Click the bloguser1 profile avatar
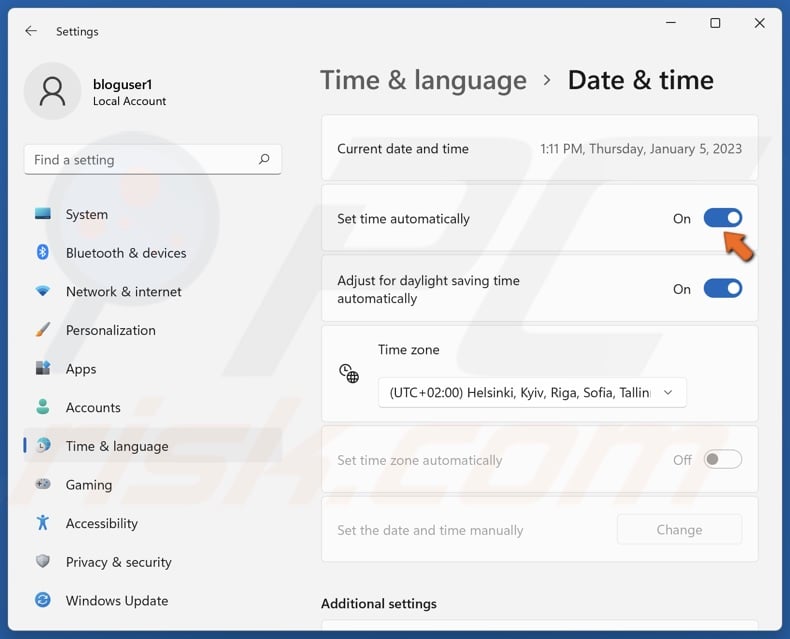Image resolution: width=790 pixels, height=639 pixels. point(52,91)
